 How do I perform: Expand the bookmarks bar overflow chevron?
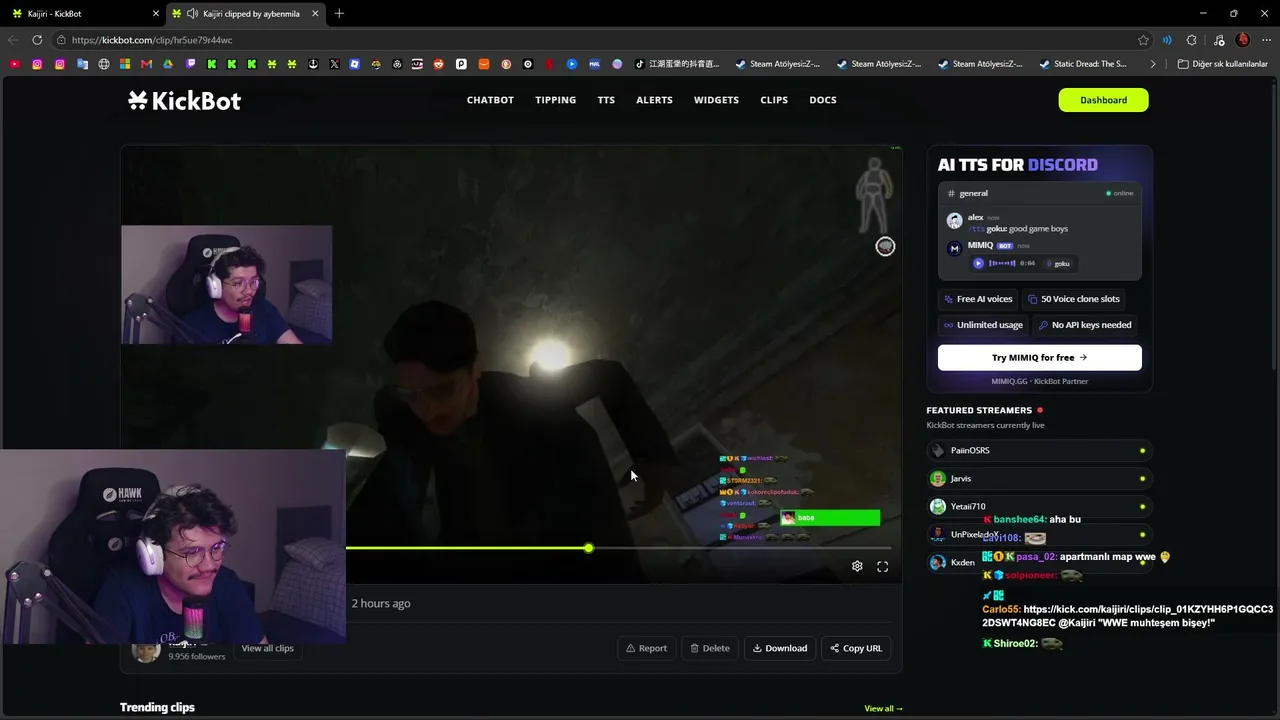[x=1153, y=64]
